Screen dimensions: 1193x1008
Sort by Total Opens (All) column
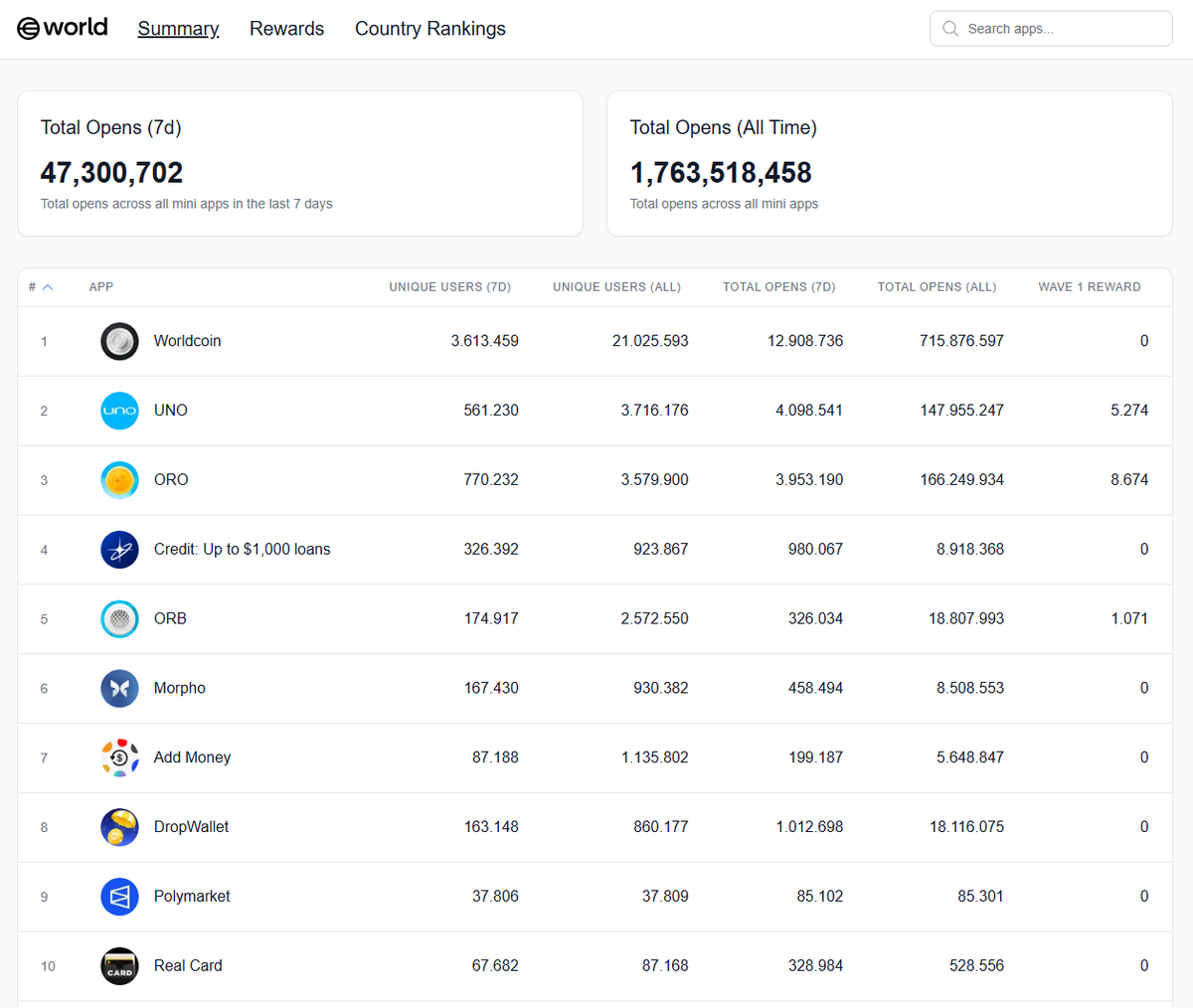pyautogui.click(x=937, y=287)
